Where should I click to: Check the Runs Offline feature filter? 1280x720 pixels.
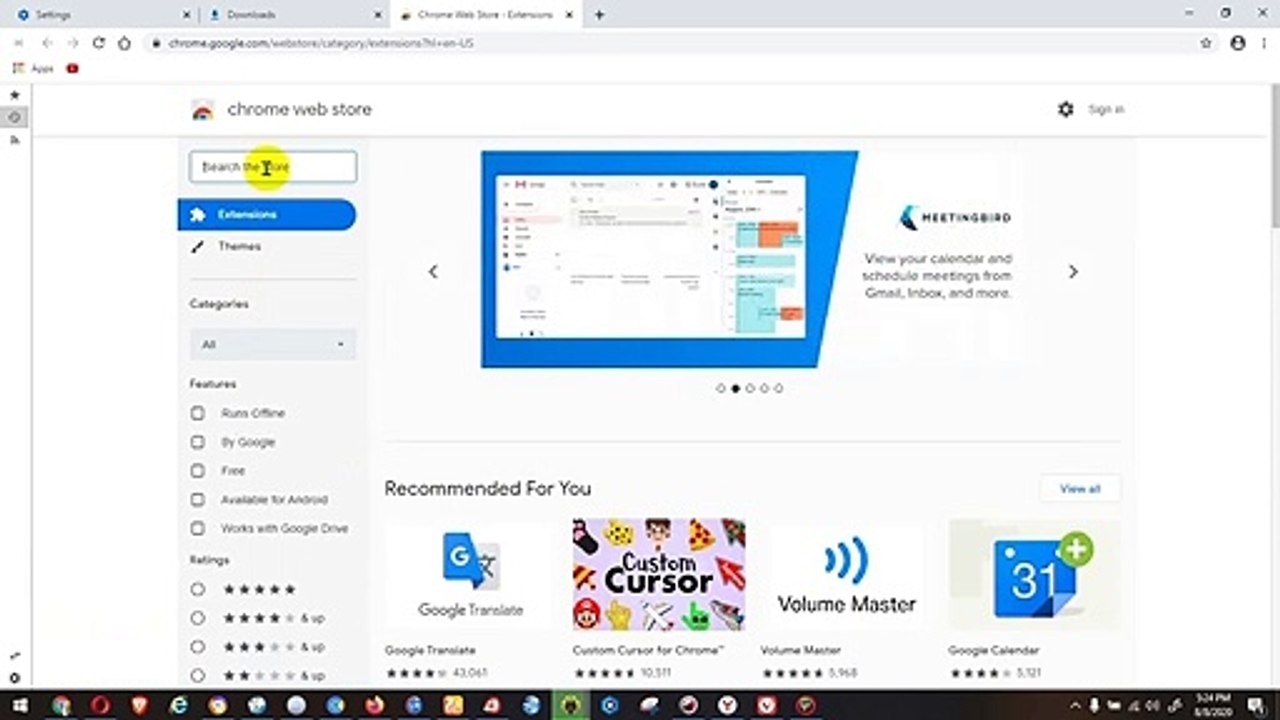(x=198, y=413)
